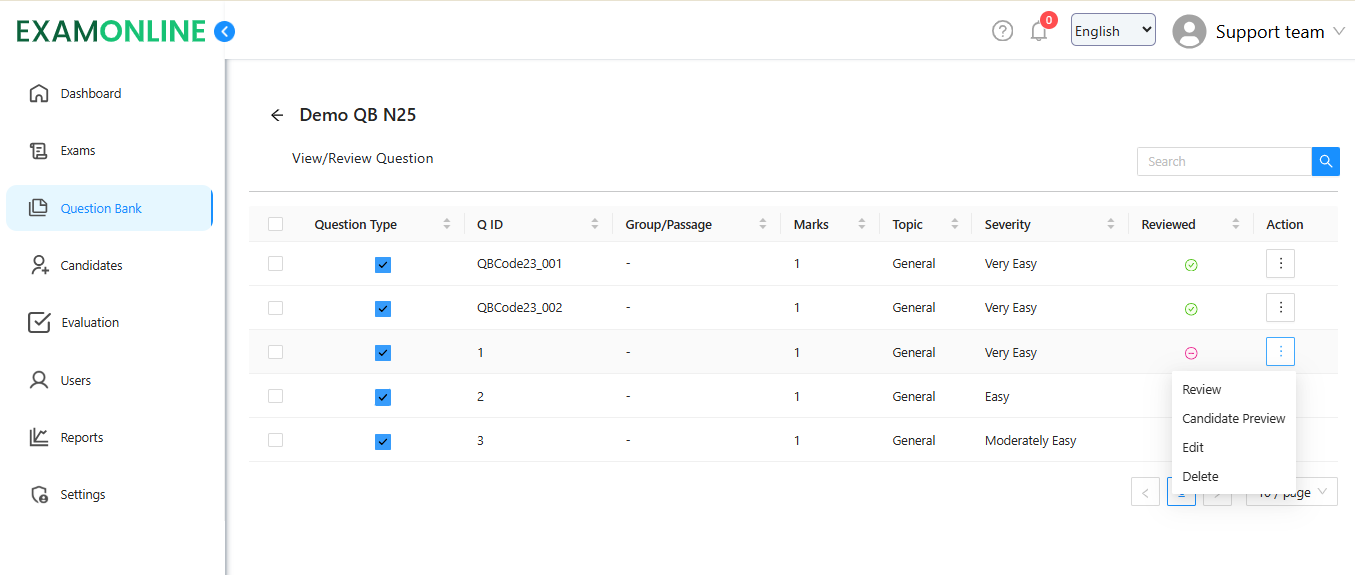
Task: Click into the Search input field
Action: pos(1223,161)
